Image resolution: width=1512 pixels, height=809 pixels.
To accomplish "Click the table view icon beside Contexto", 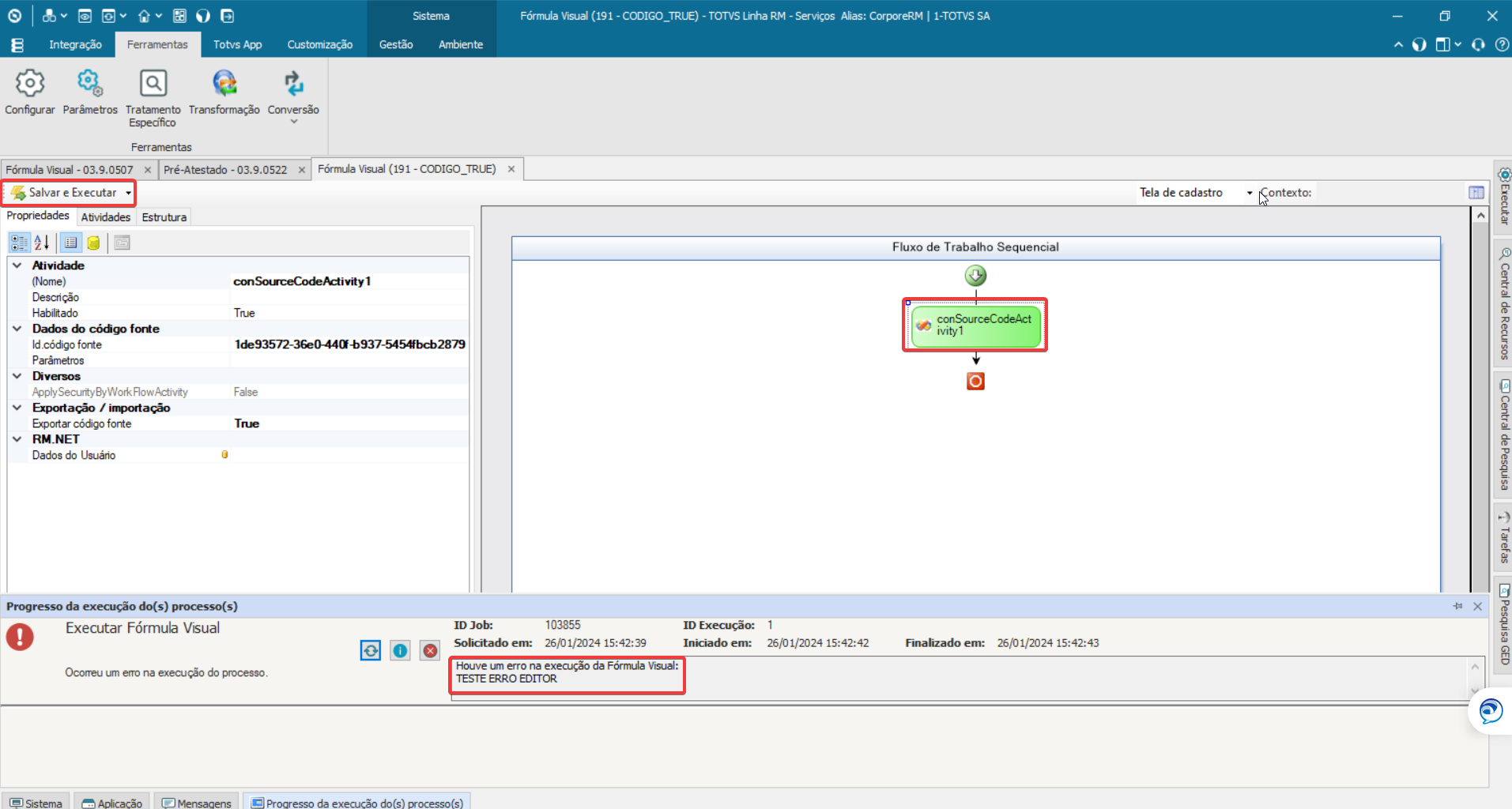I will (1476, 193).
